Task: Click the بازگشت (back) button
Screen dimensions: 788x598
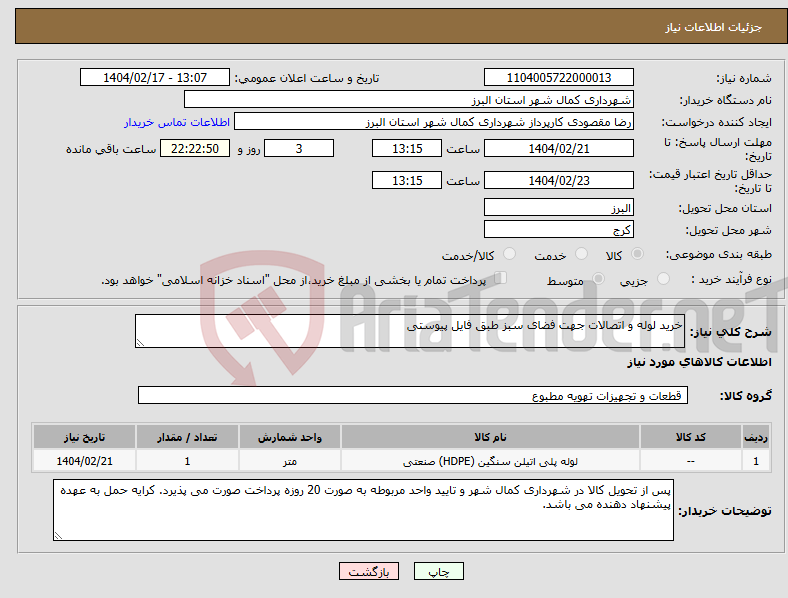Action: click(369, 571)
